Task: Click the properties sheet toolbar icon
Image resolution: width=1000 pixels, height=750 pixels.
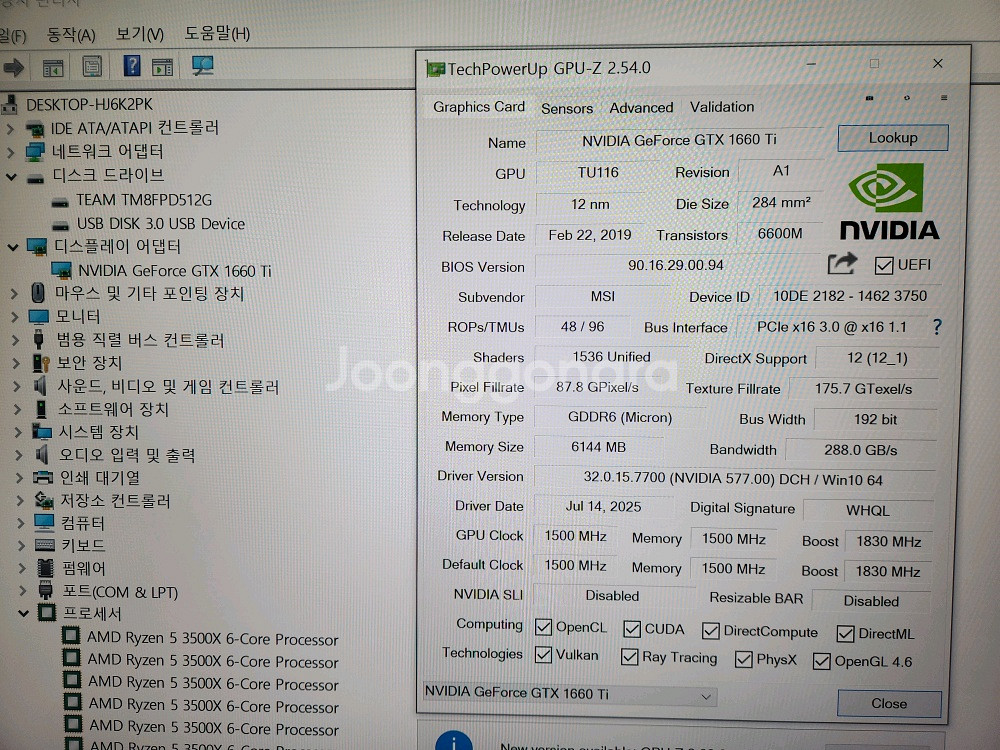Action: pos(91,67)
